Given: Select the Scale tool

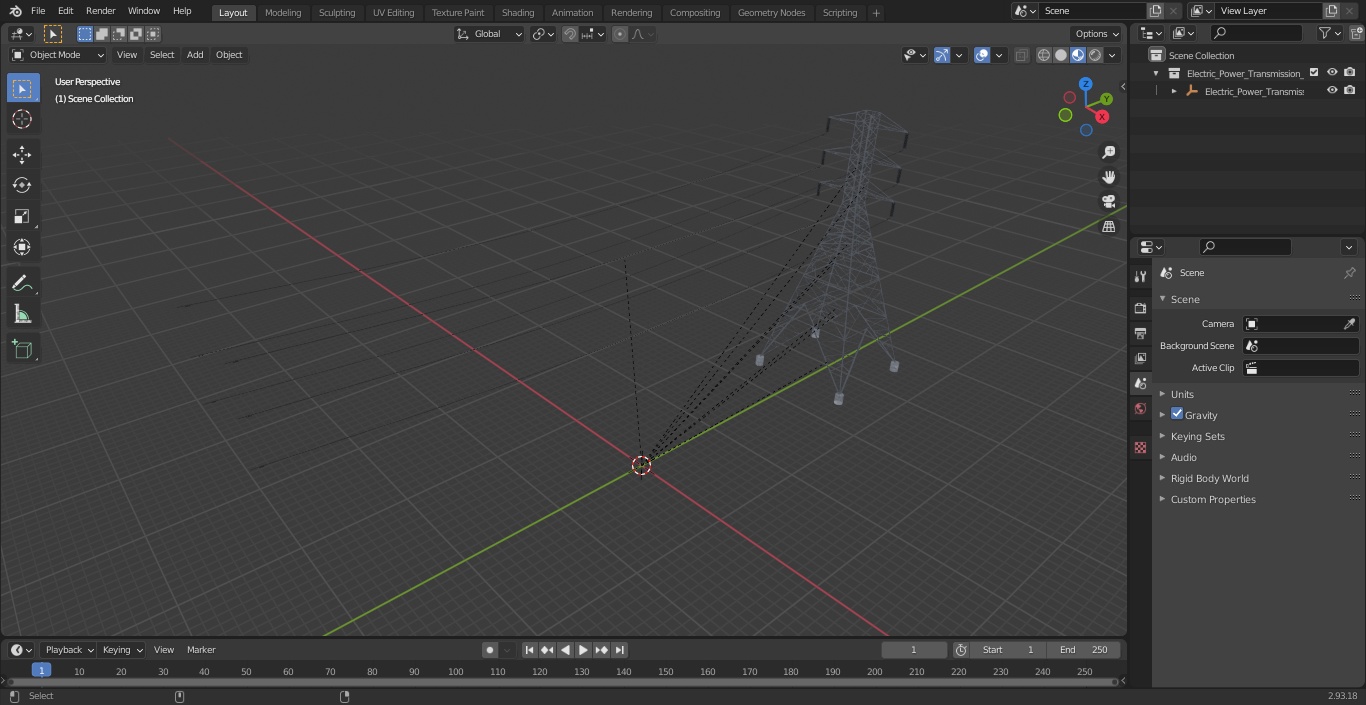Looking at the screenshot, I should (22, 216).
